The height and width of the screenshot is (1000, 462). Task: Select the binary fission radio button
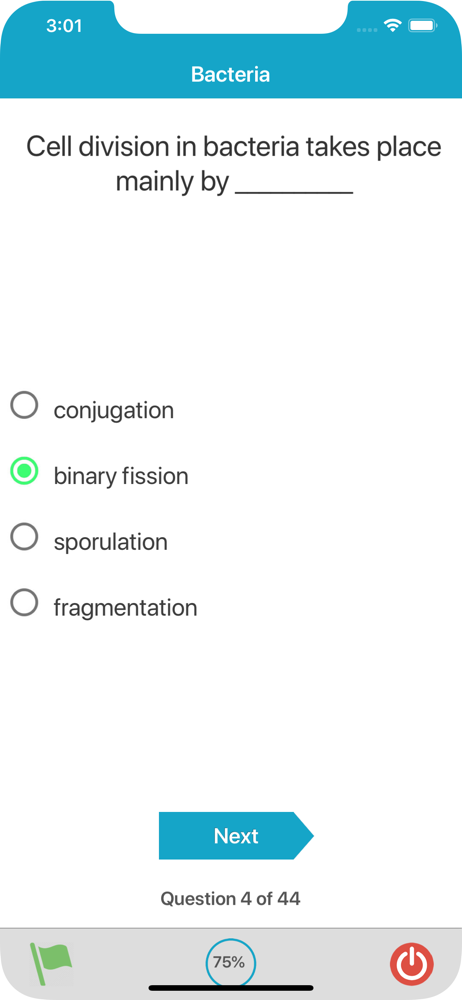(24, 471)
